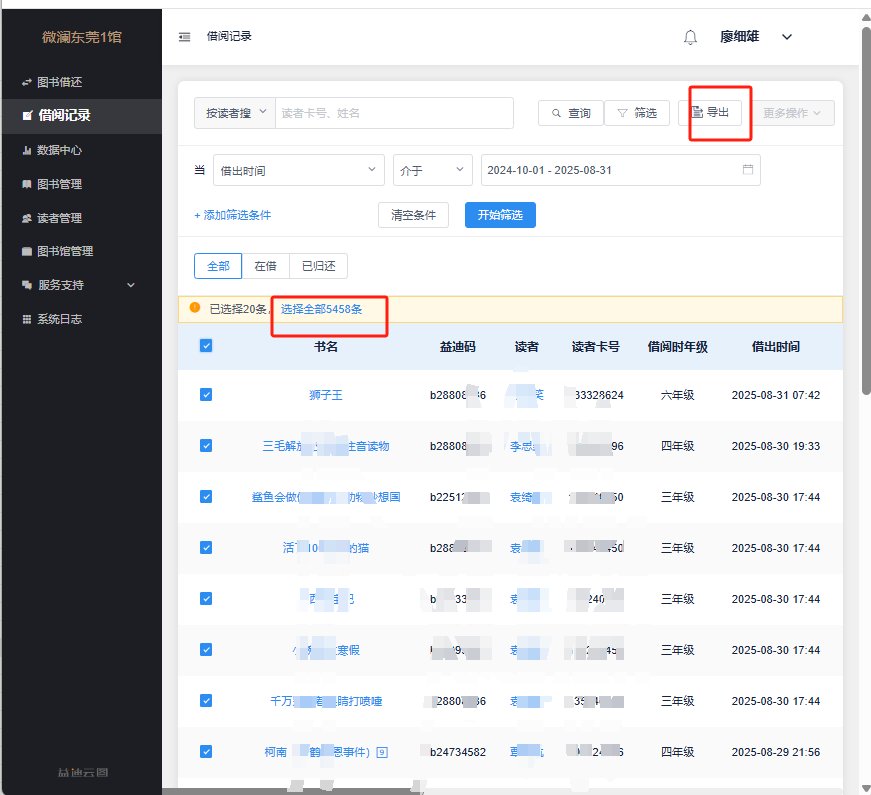Uncheck the row checkbox for 2025-08-29 21:56
Screen dimensions: 871x795
pyautogui.click(x=206, y=751)
